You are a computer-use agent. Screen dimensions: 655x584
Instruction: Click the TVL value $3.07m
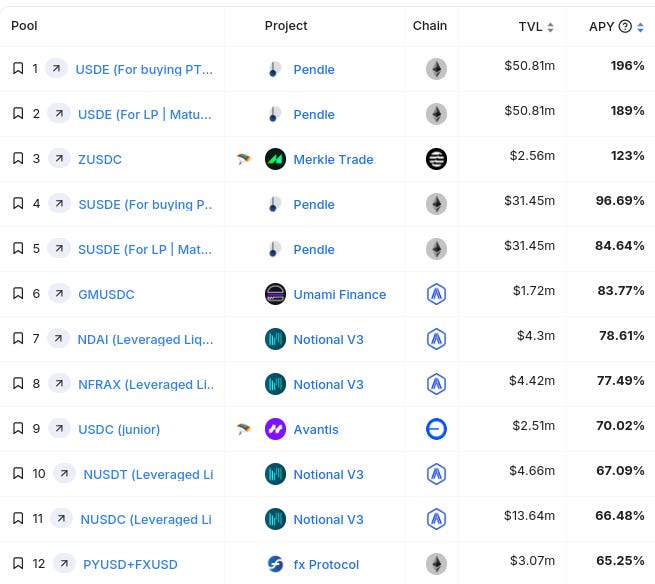pyautogui.click(x=532, y=560)
